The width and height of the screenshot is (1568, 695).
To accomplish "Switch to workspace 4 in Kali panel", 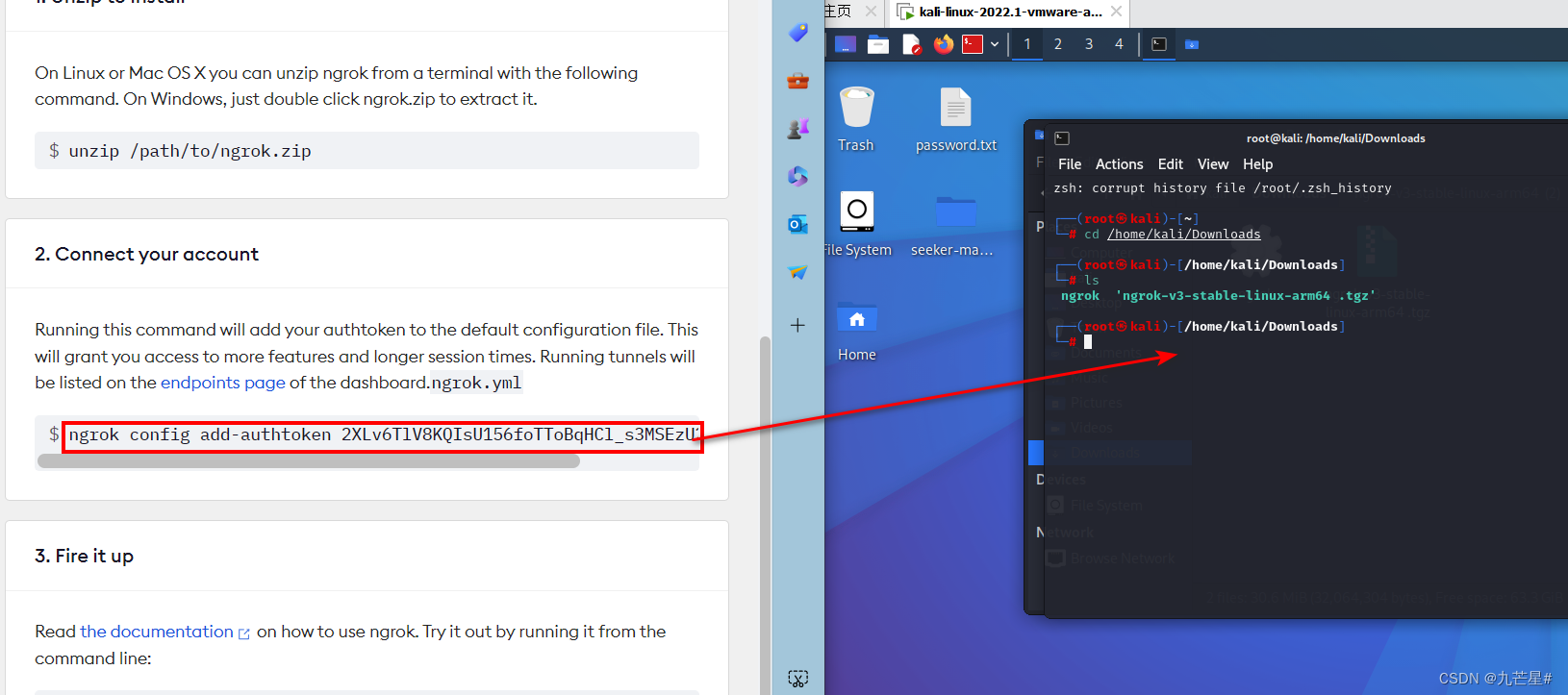I will click(1119, 44).
